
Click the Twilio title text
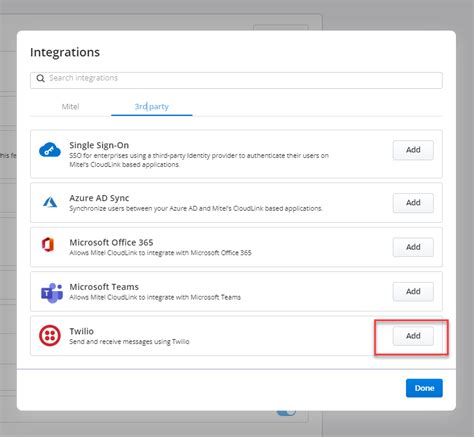[81, 331]
